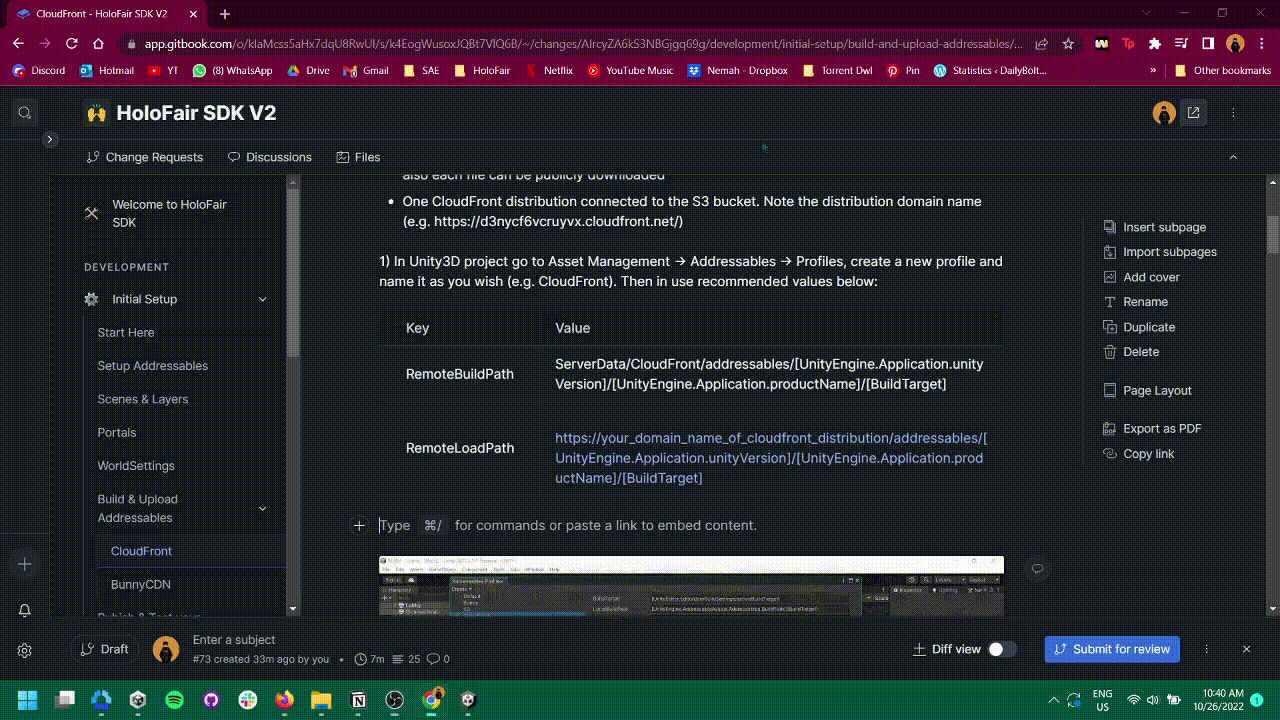1280x720 pixels.
Task: Click the insert block plus button
Action: click(x=359, y=525)
